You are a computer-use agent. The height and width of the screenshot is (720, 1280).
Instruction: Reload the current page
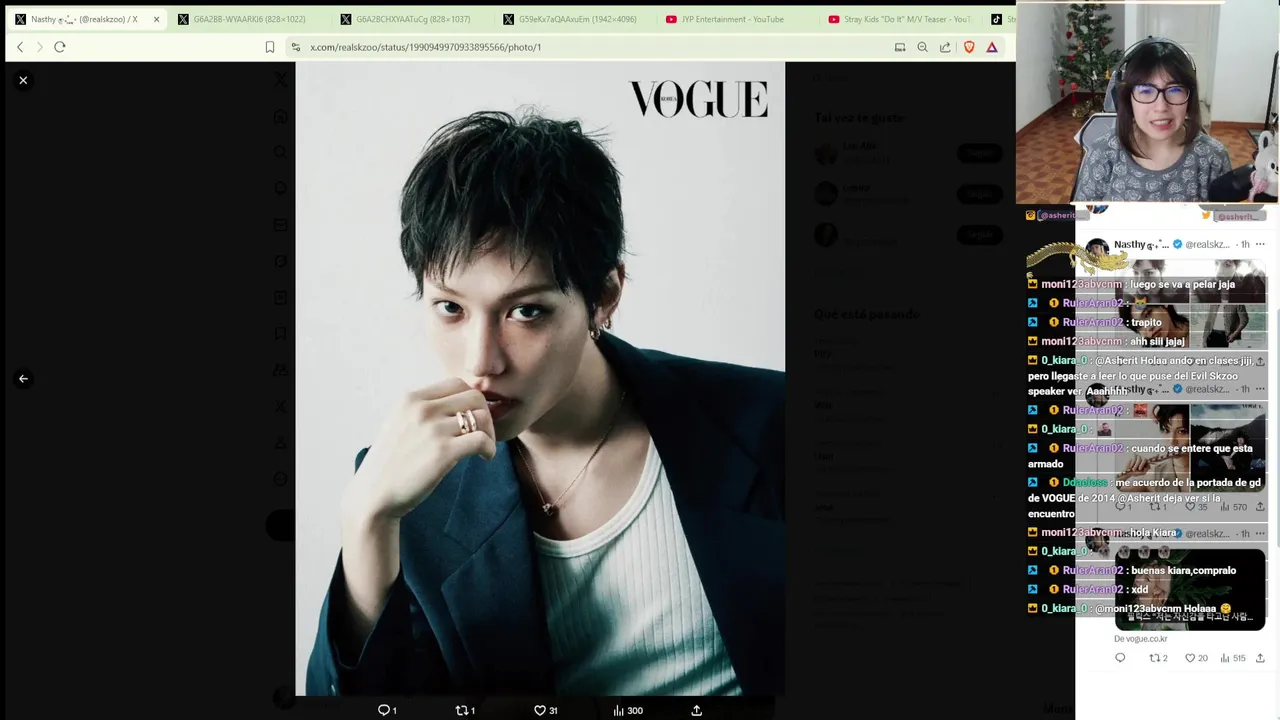click(60, 47)
